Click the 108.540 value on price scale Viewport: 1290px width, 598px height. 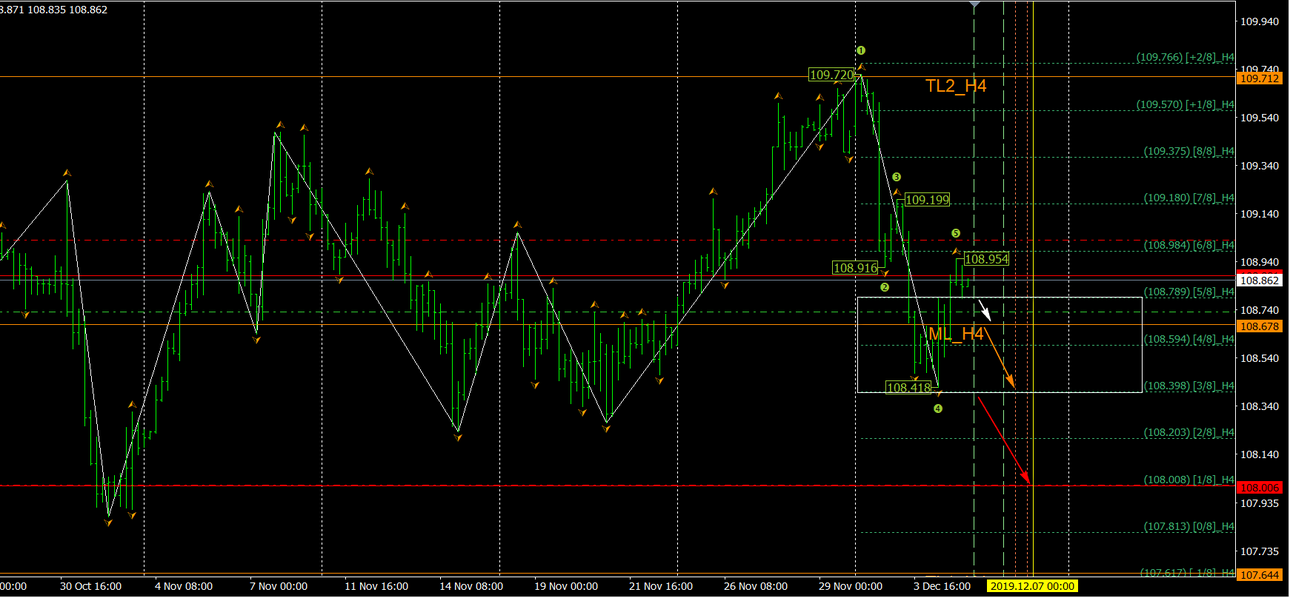(x=1260, y=358)
